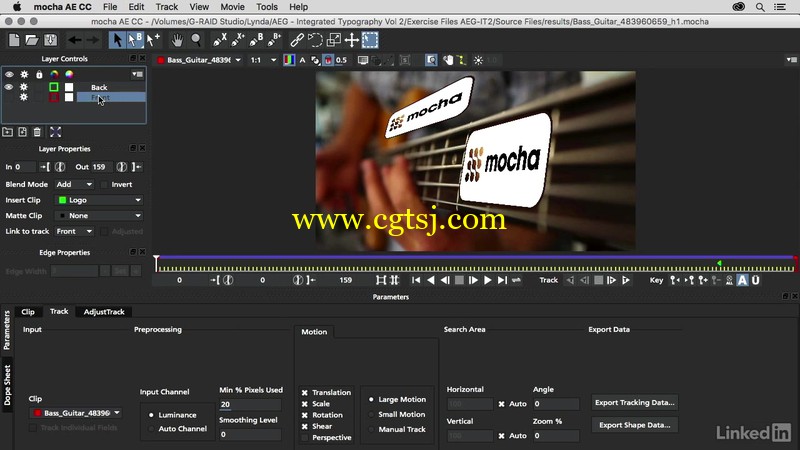Click Min % Pixels Used field
The image size is (800, 450).
(x=250, y=405)
